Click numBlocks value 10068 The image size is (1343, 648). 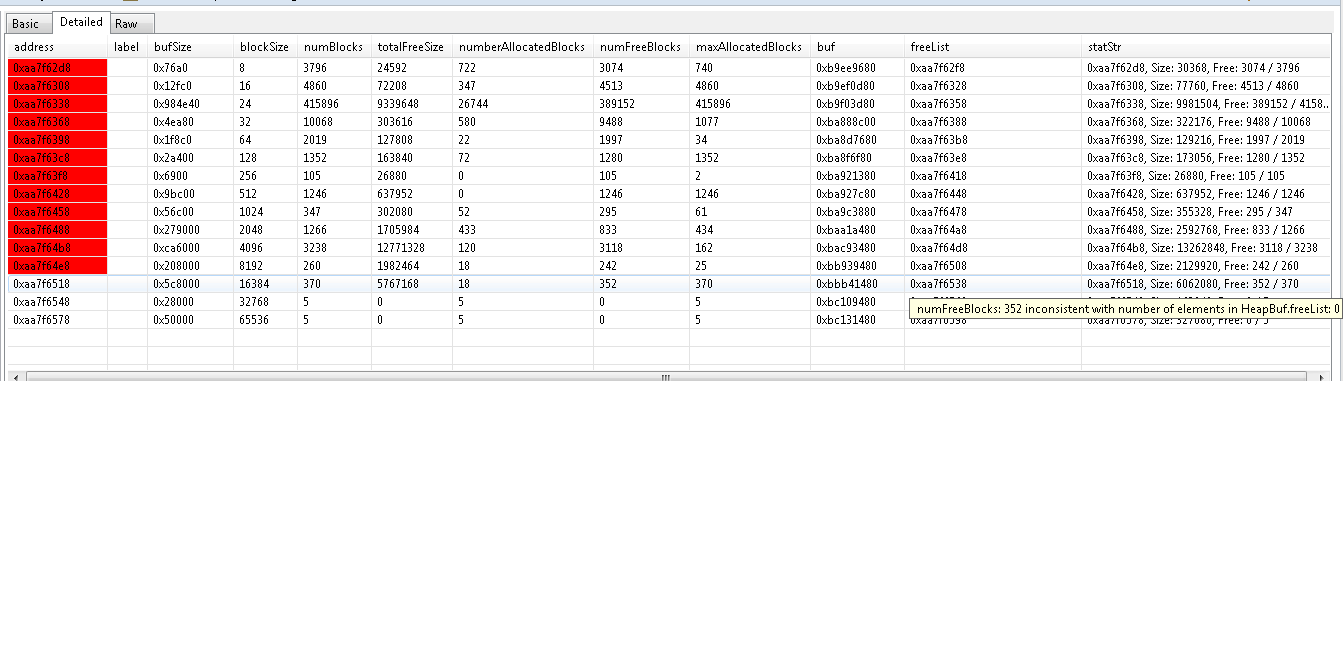[x=318, y=122]
